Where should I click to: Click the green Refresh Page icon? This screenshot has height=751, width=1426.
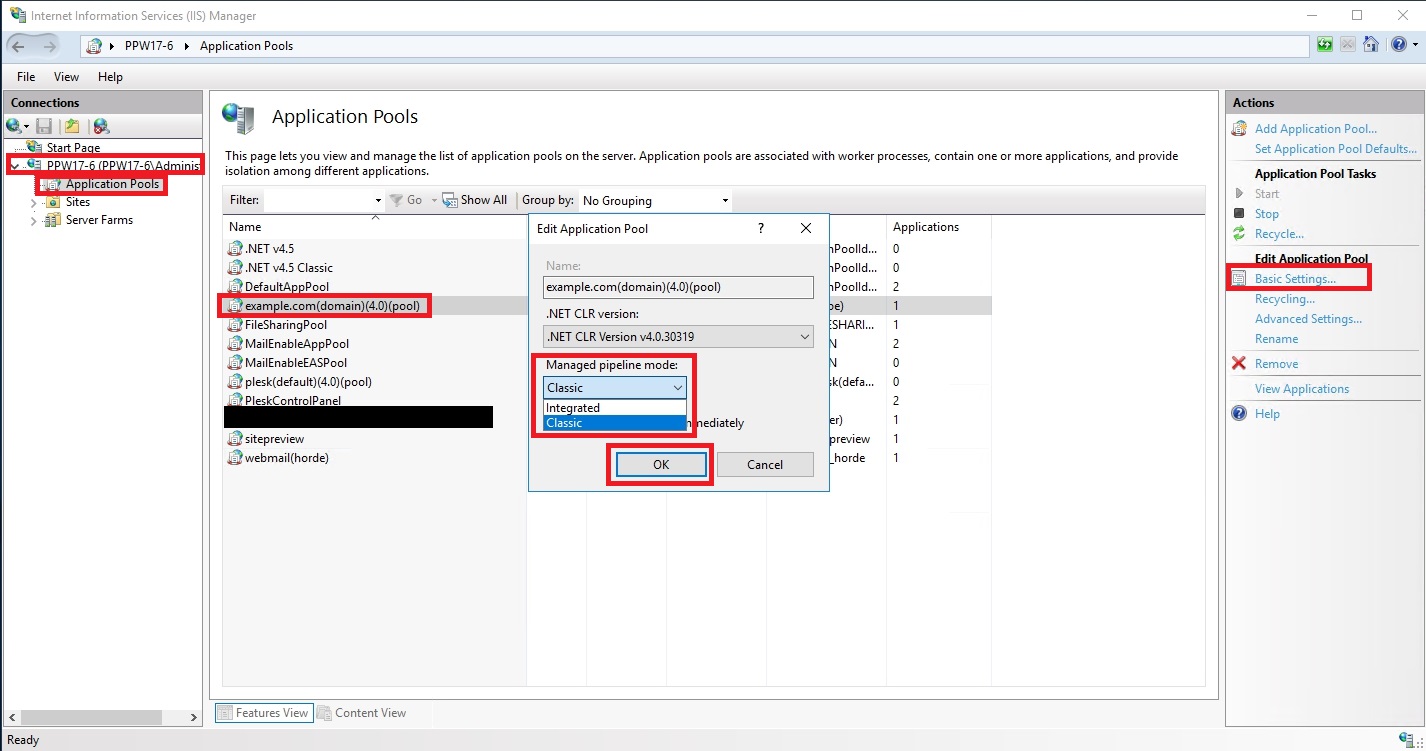1325,45
